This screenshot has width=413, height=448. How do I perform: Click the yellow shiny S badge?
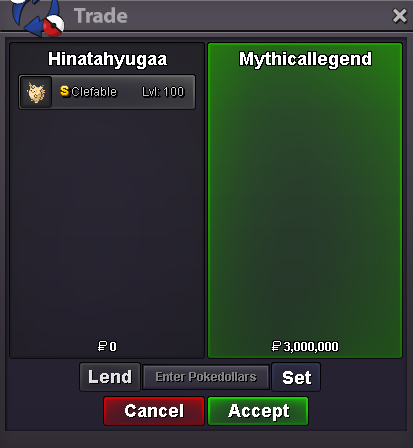pyautogui.click(x=65, y=91)
